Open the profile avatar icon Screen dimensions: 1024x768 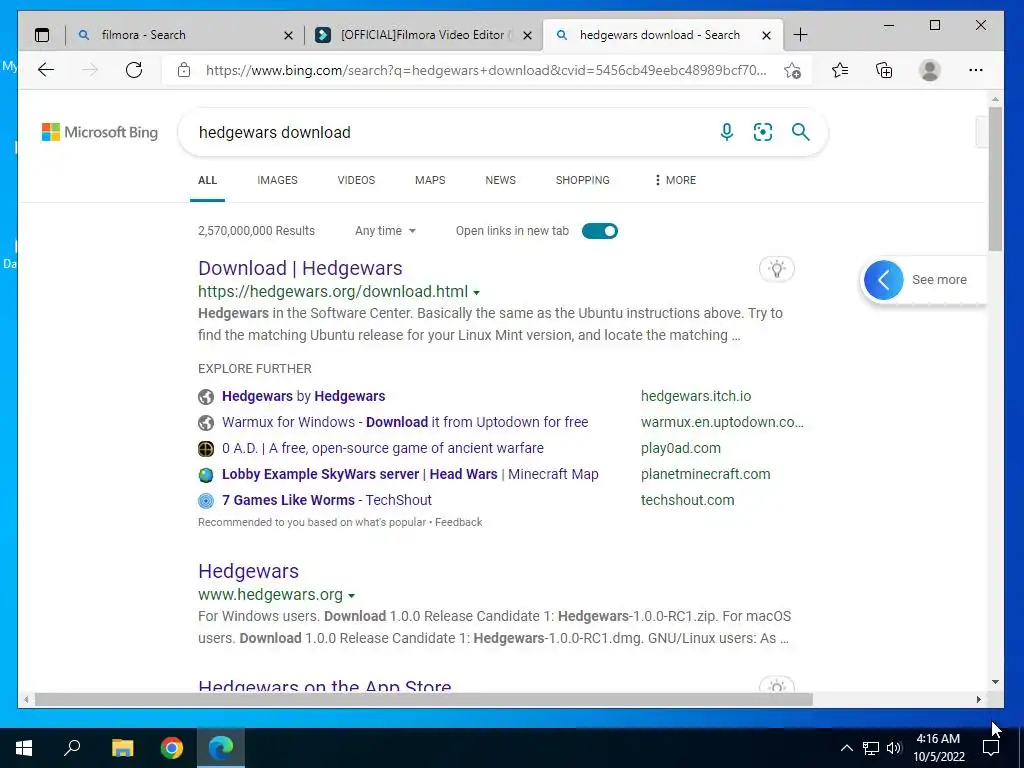(x=929, y=70)
